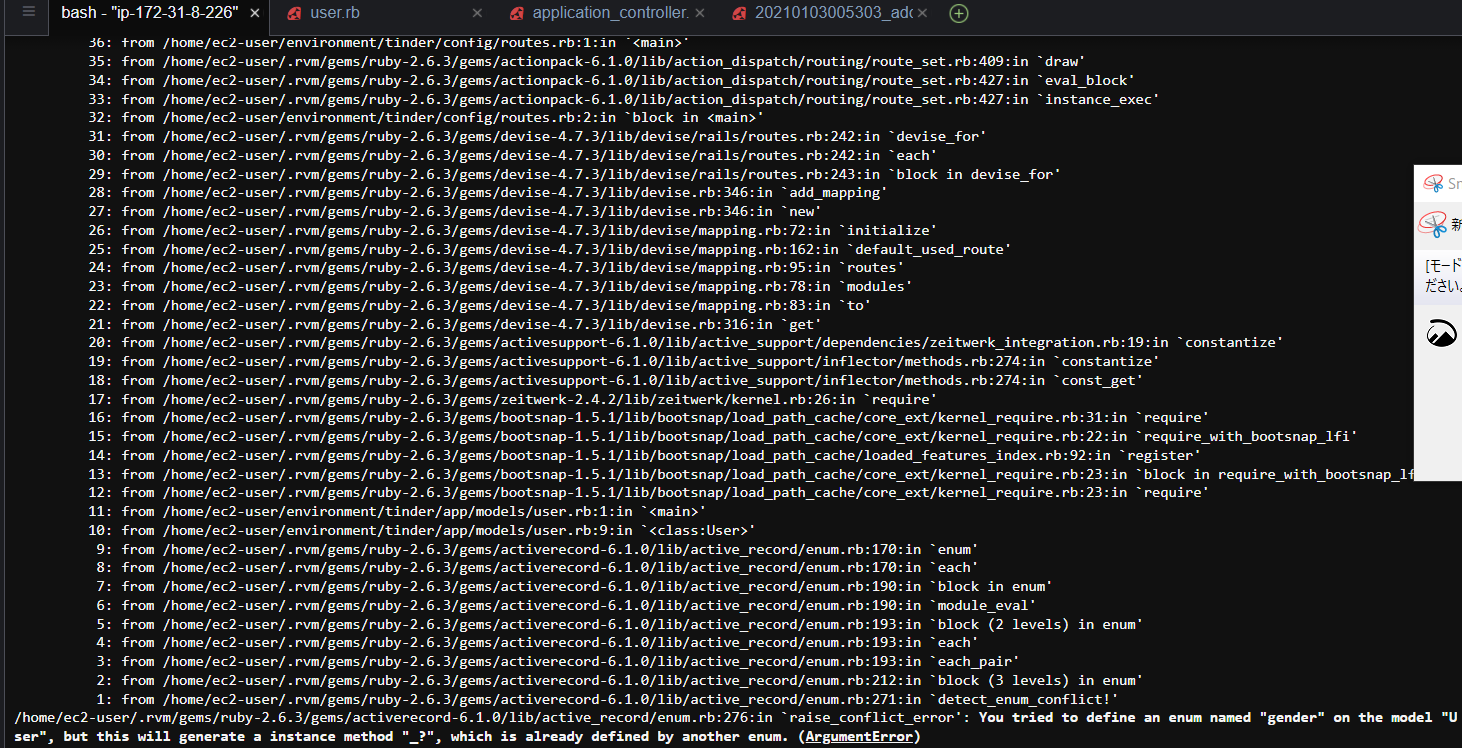This screenshot has height=748, width=1462.
Task: Open the 20210103005303 migration file tab
Action: click(x=833, y=13)
